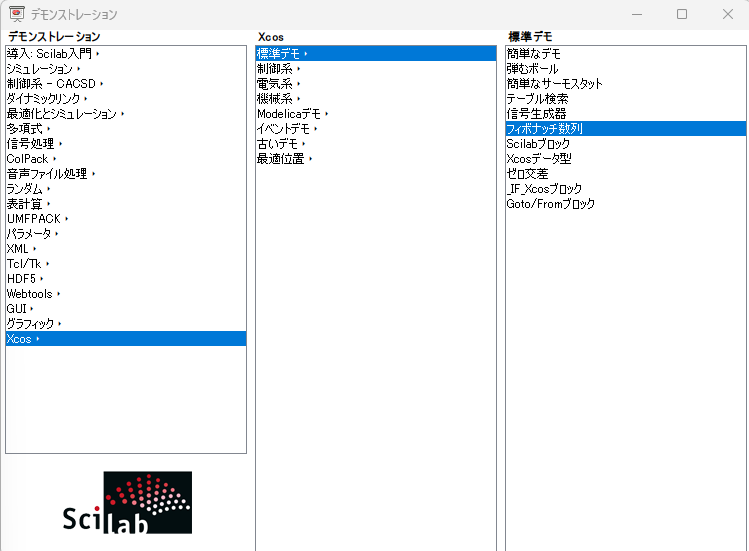Open テーブル検索 demo
Screen dimensions: 749x551
tap(626, 99)
